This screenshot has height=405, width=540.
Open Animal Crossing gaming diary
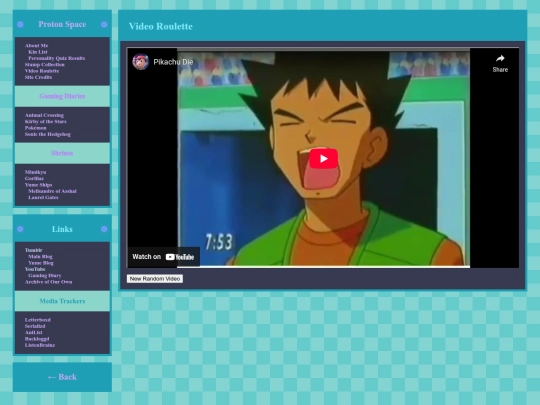(x=44, y=115)
